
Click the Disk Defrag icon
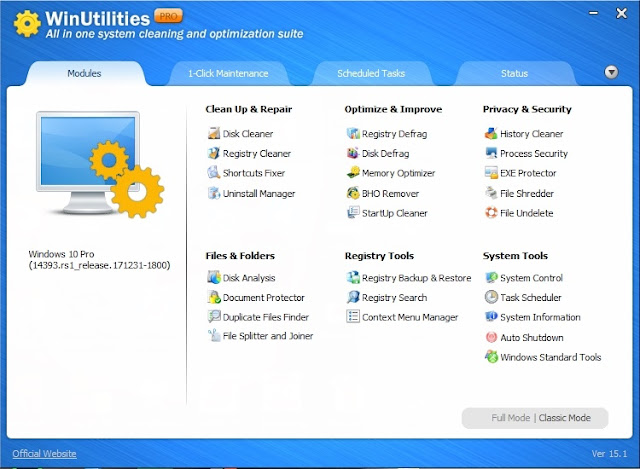click(x=353, y=153)
